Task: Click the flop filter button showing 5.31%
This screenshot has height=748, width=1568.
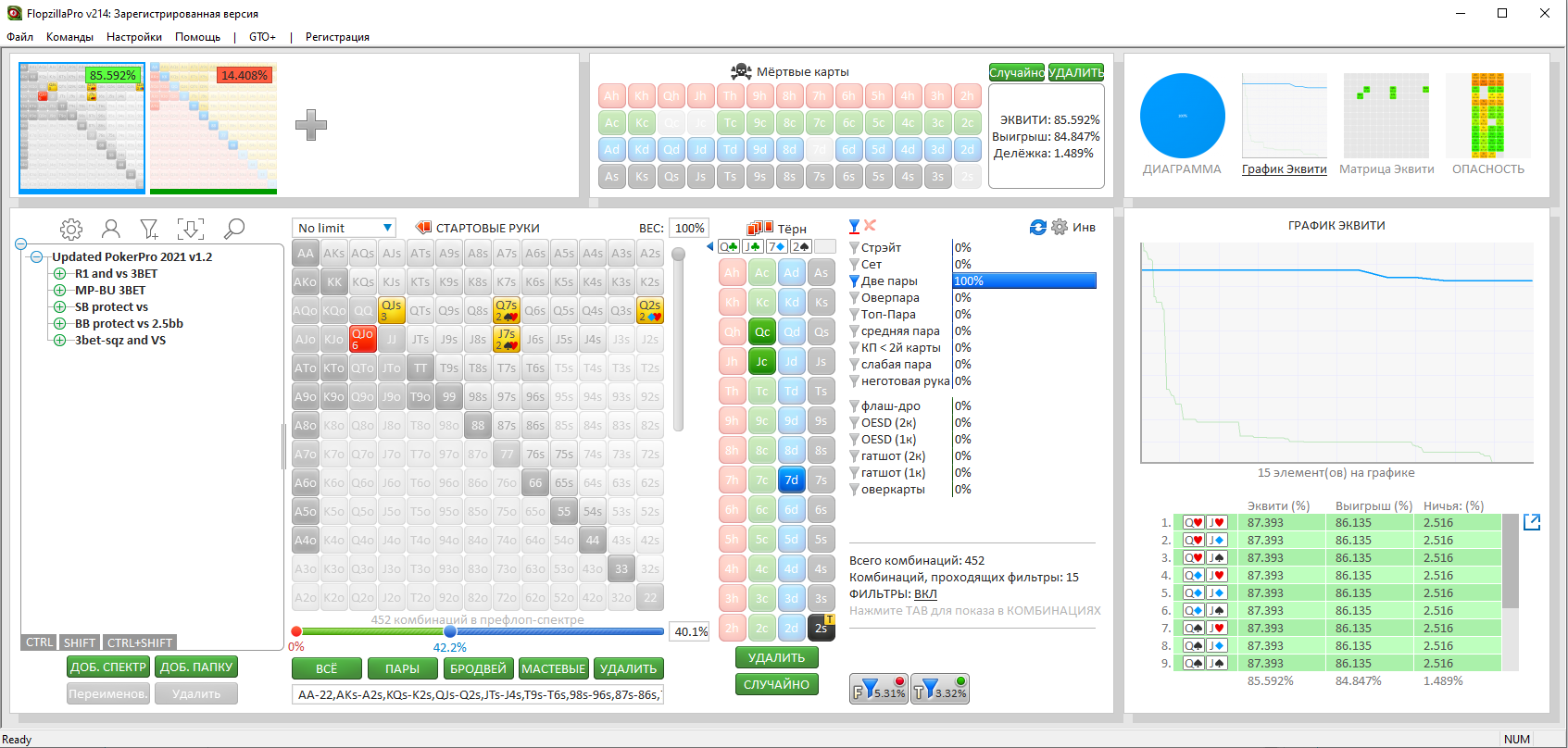Action: [878, 689]
